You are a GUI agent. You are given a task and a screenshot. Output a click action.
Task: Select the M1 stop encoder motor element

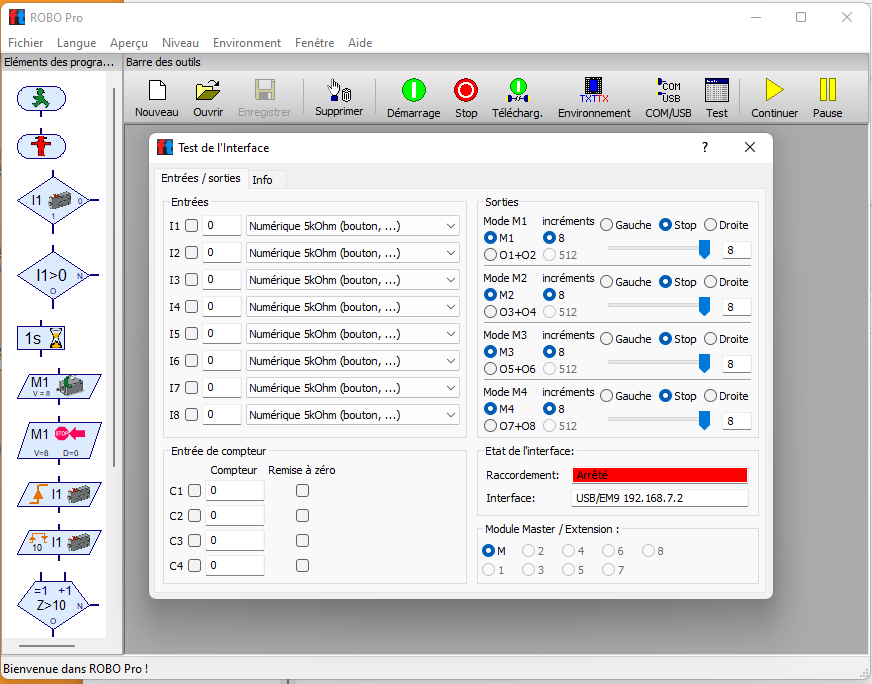pos(59,440)
